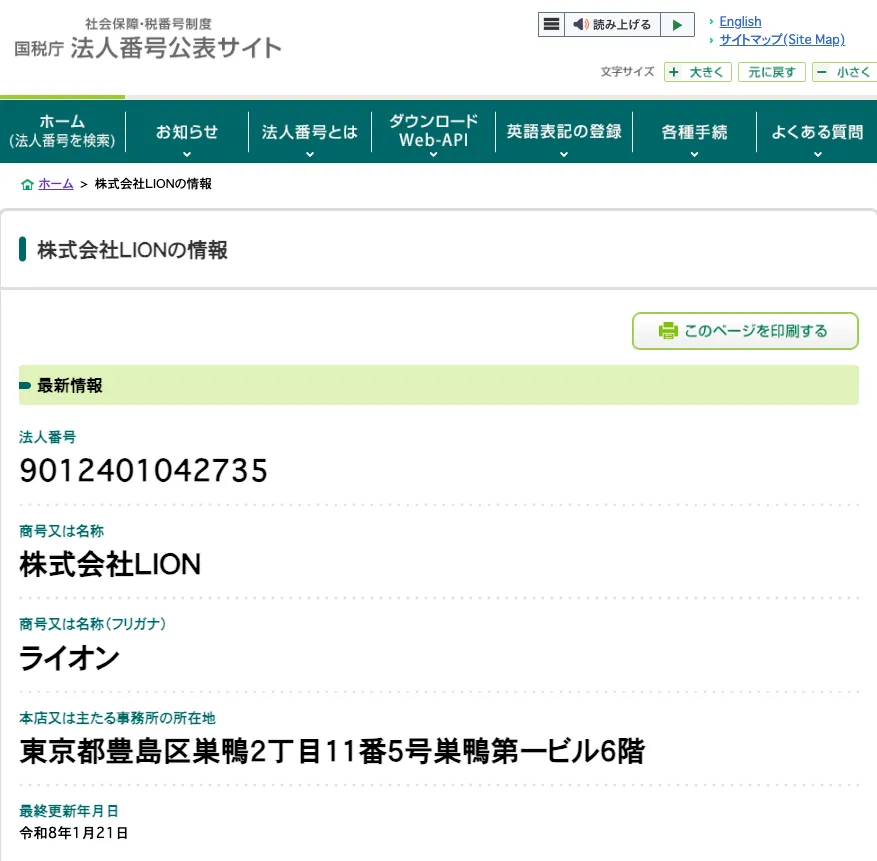Viewport: 877px width, 861px height.
Task: Open the English version link
Action: (x=740, y=21)
